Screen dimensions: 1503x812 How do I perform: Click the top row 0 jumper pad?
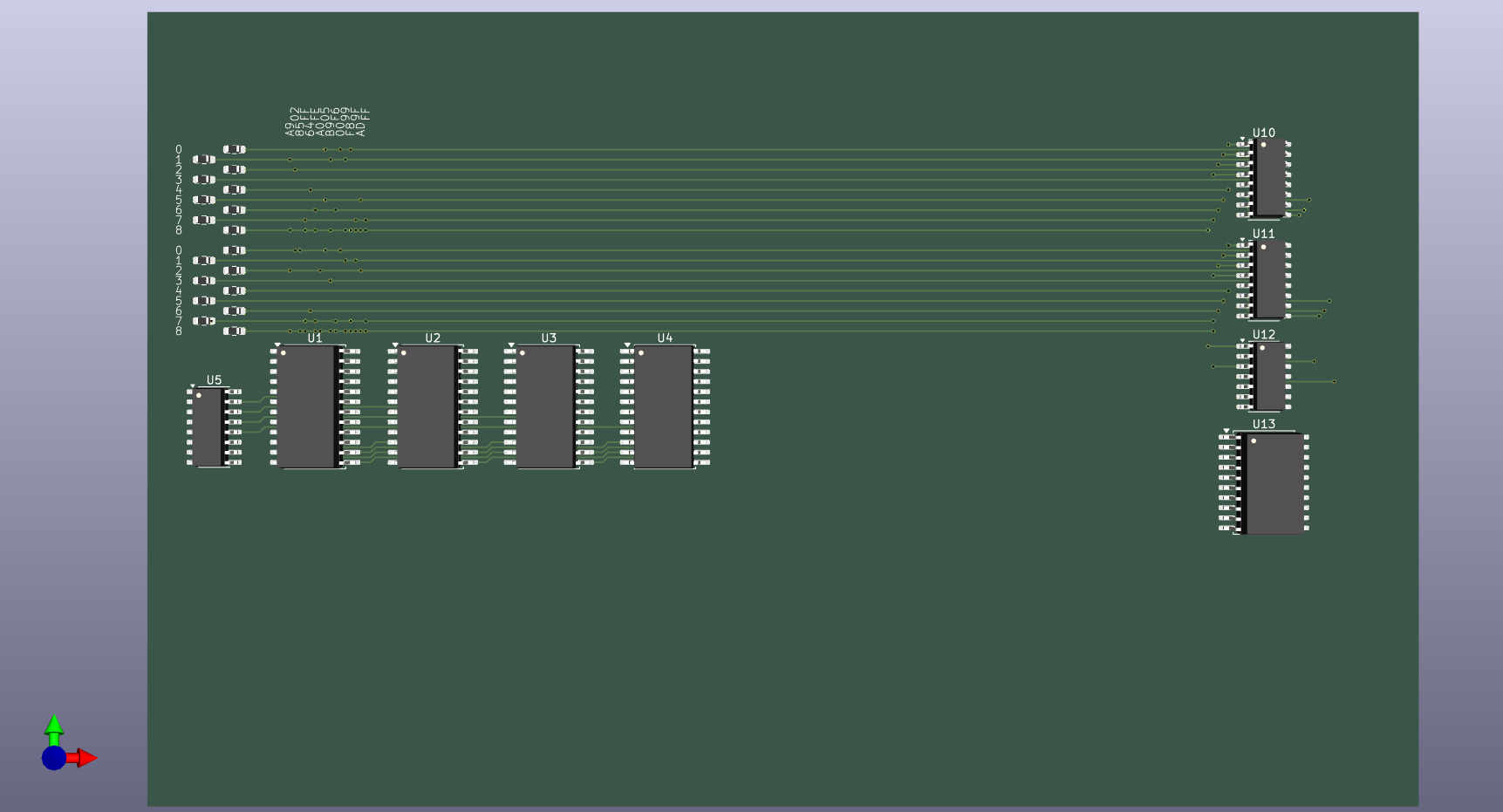[x=234, y=149]
